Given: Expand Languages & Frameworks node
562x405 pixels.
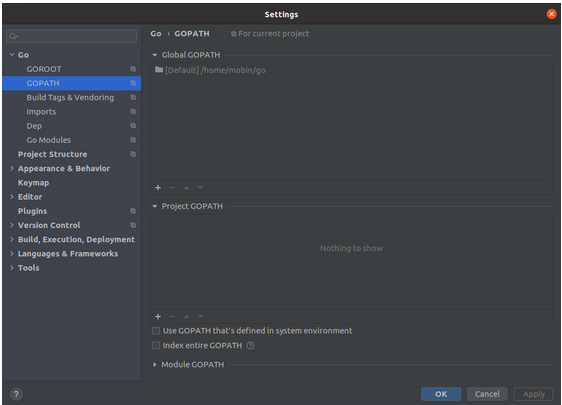Looking at the screenshot, I should coord(12,253).
